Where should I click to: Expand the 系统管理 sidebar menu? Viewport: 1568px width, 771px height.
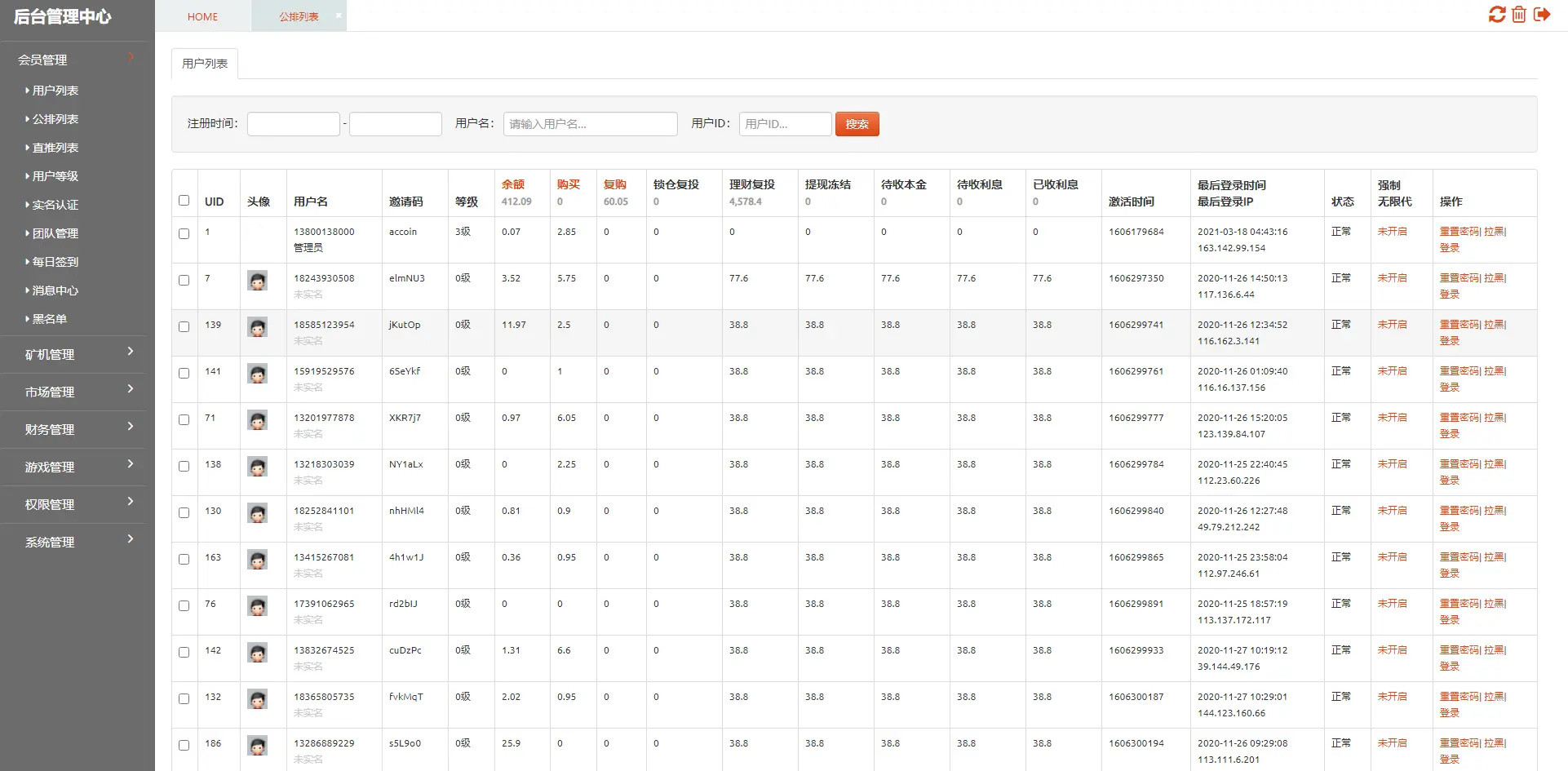click(73, 542)
